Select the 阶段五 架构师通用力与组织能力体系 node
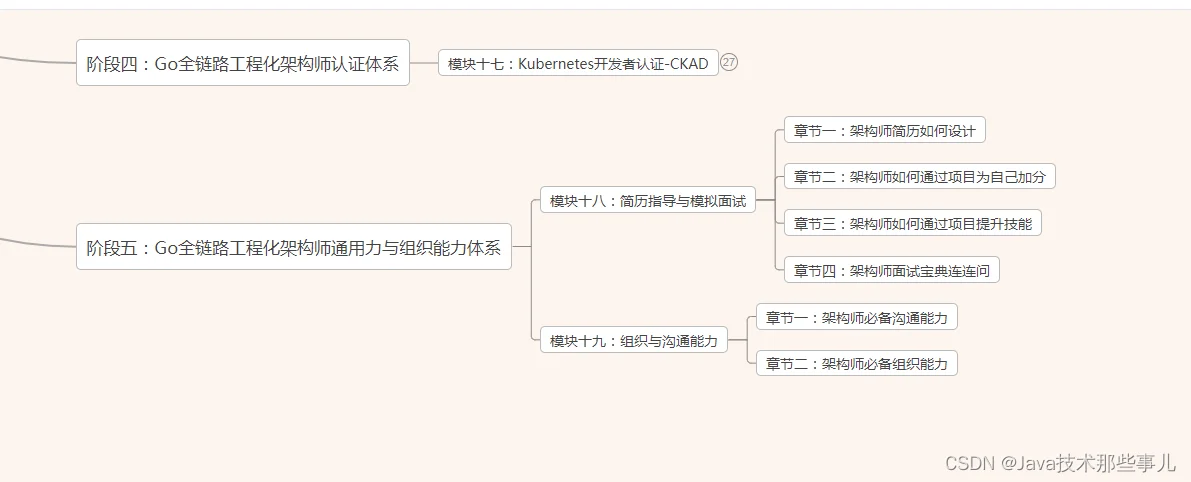Viewport: 1191px width, 482px height. pyautogui.click(x=294, y=247)
